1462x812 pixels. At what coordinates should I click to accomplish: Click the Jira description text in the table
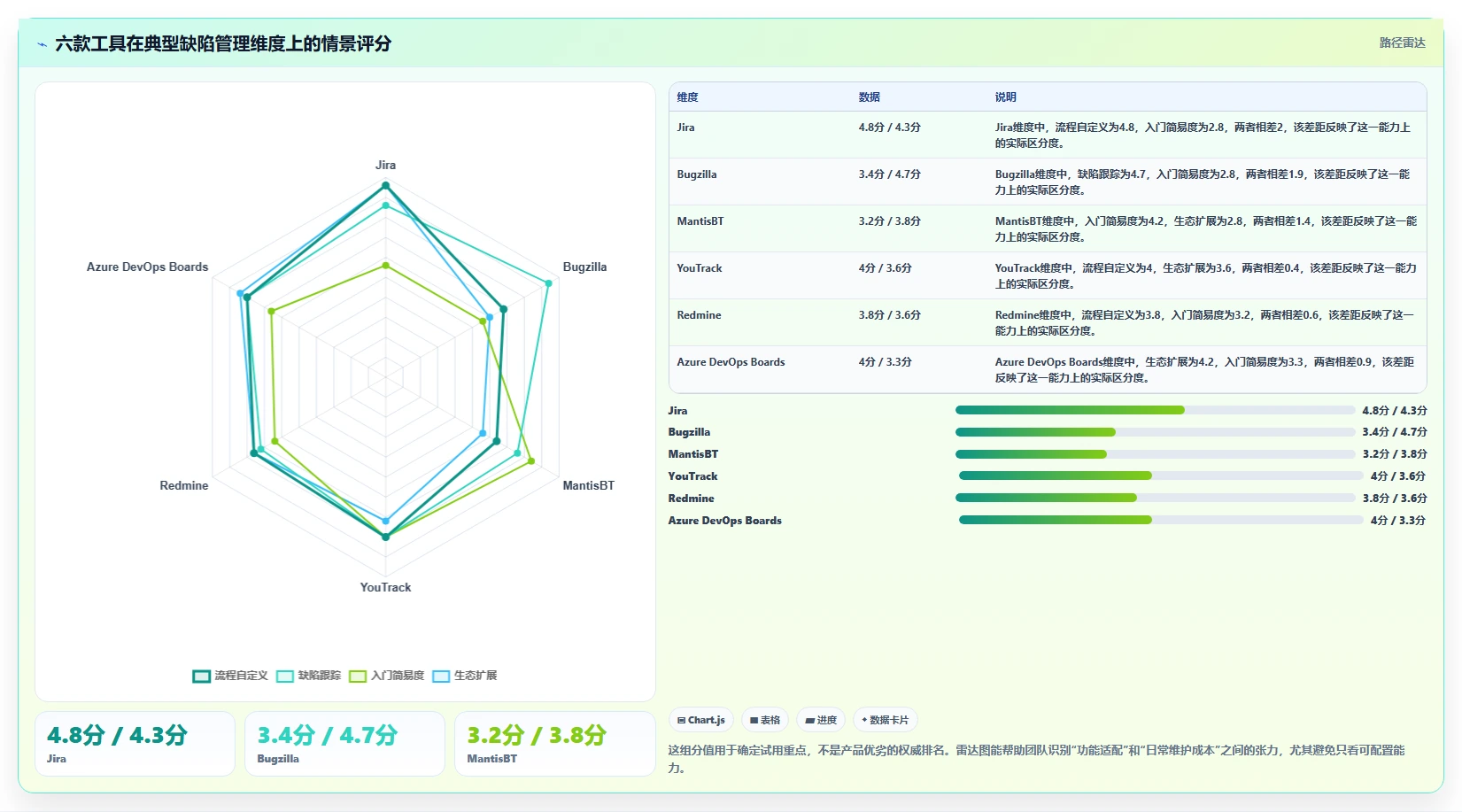coord(1203,135)
